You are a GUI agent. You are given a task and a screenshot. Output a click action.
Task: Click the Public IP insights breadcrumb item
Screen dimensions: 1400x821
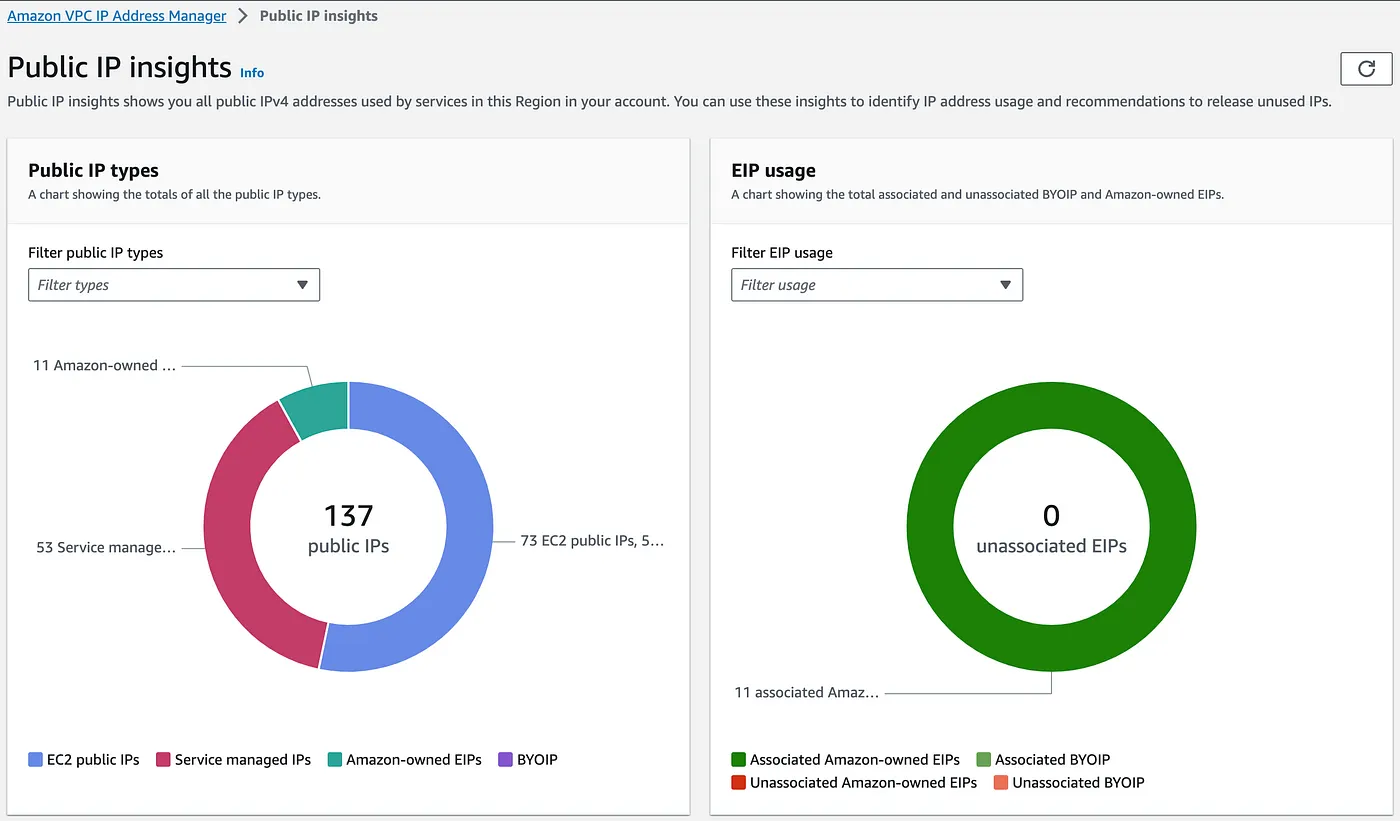[318, 16]
